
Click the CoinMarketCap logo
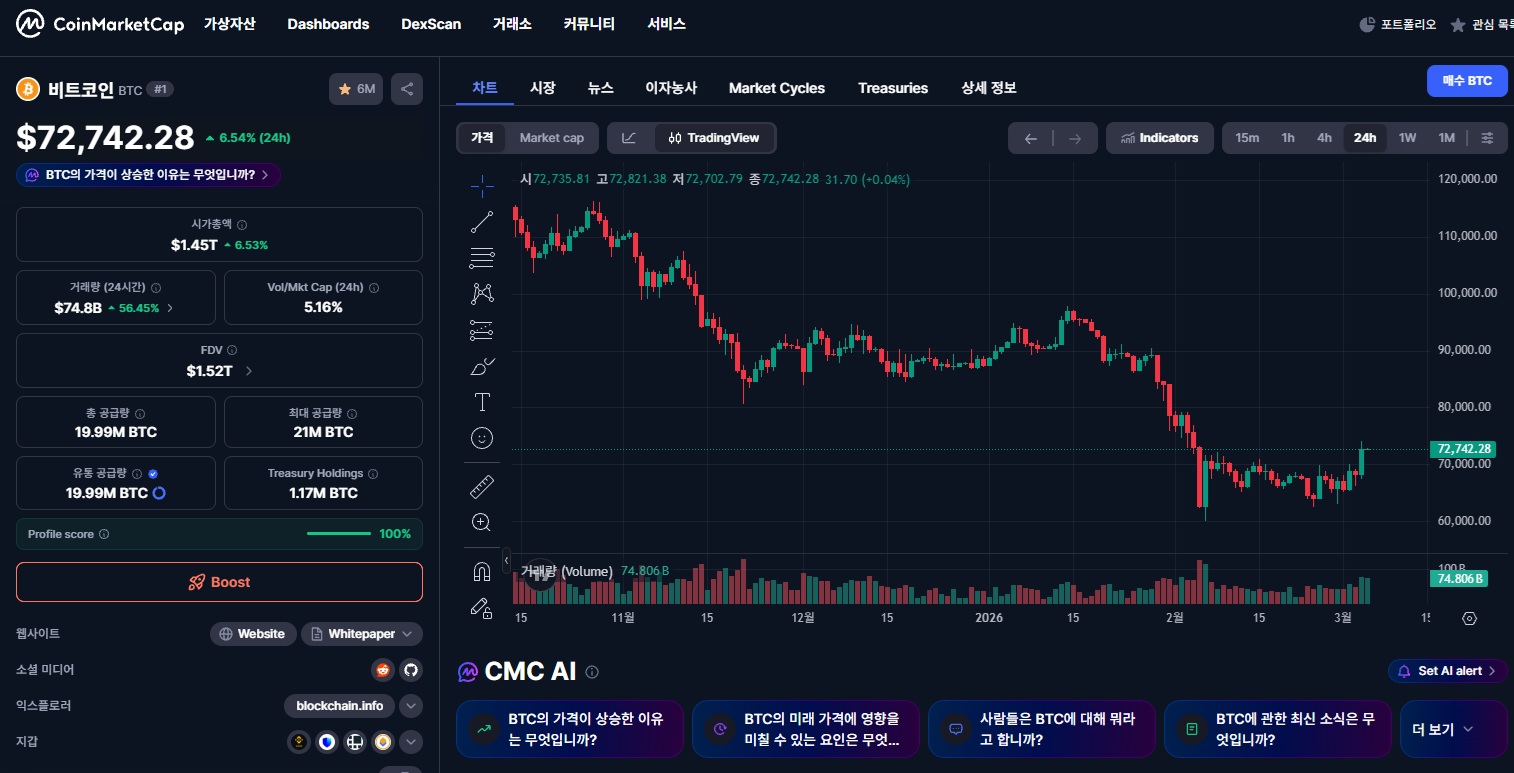(100, 24)
